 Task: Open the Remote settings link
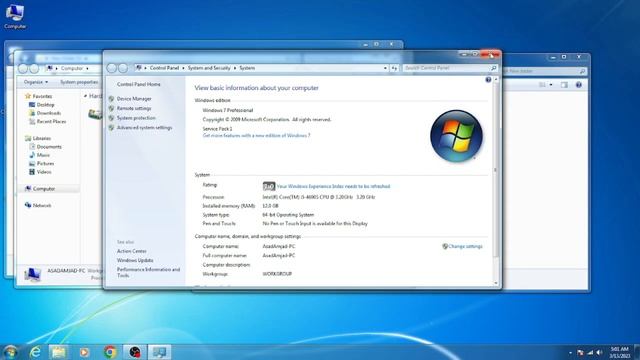(x=134, y=108)
